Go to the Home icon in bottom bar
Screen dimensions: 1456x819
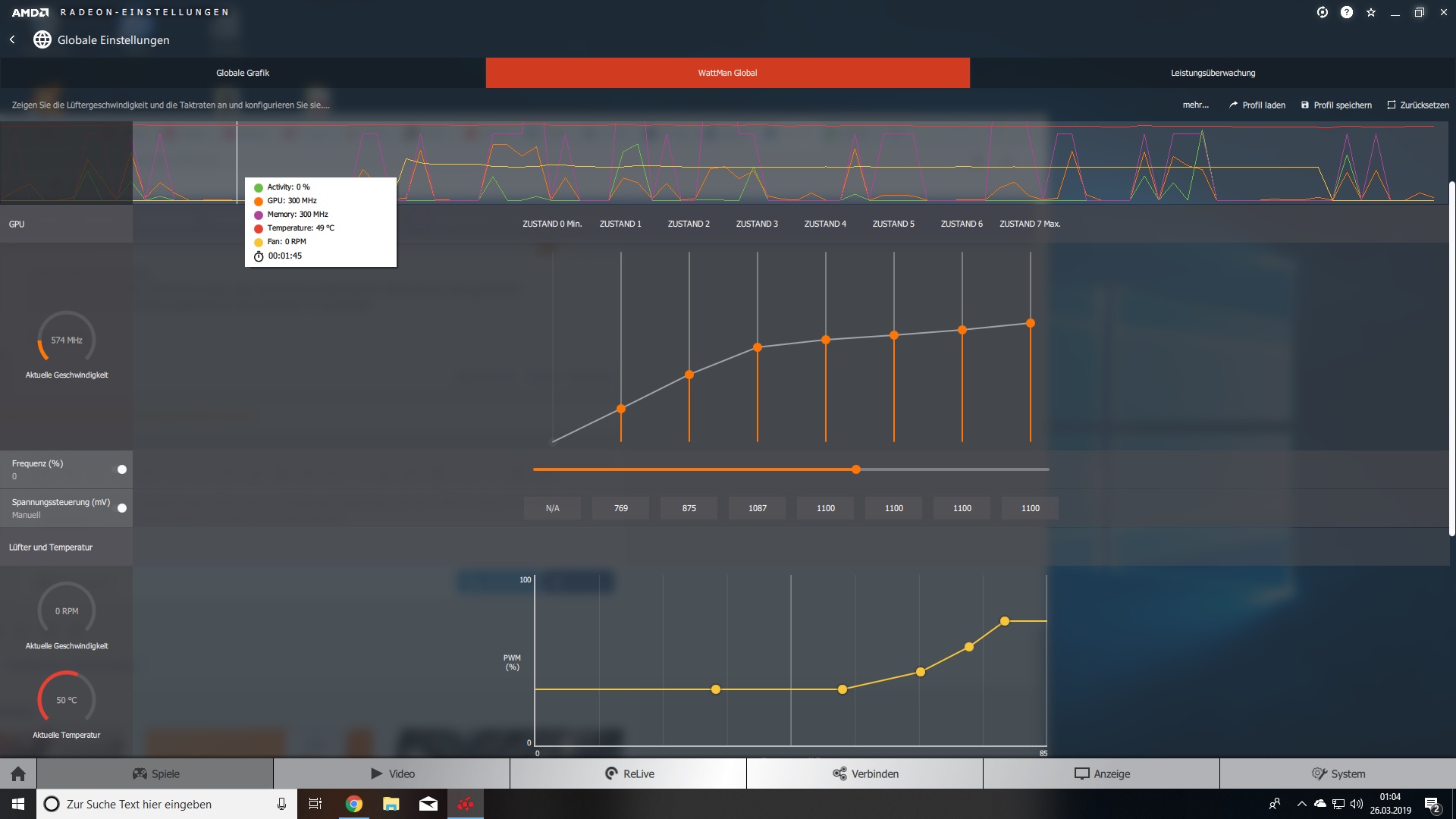[18, 773]
